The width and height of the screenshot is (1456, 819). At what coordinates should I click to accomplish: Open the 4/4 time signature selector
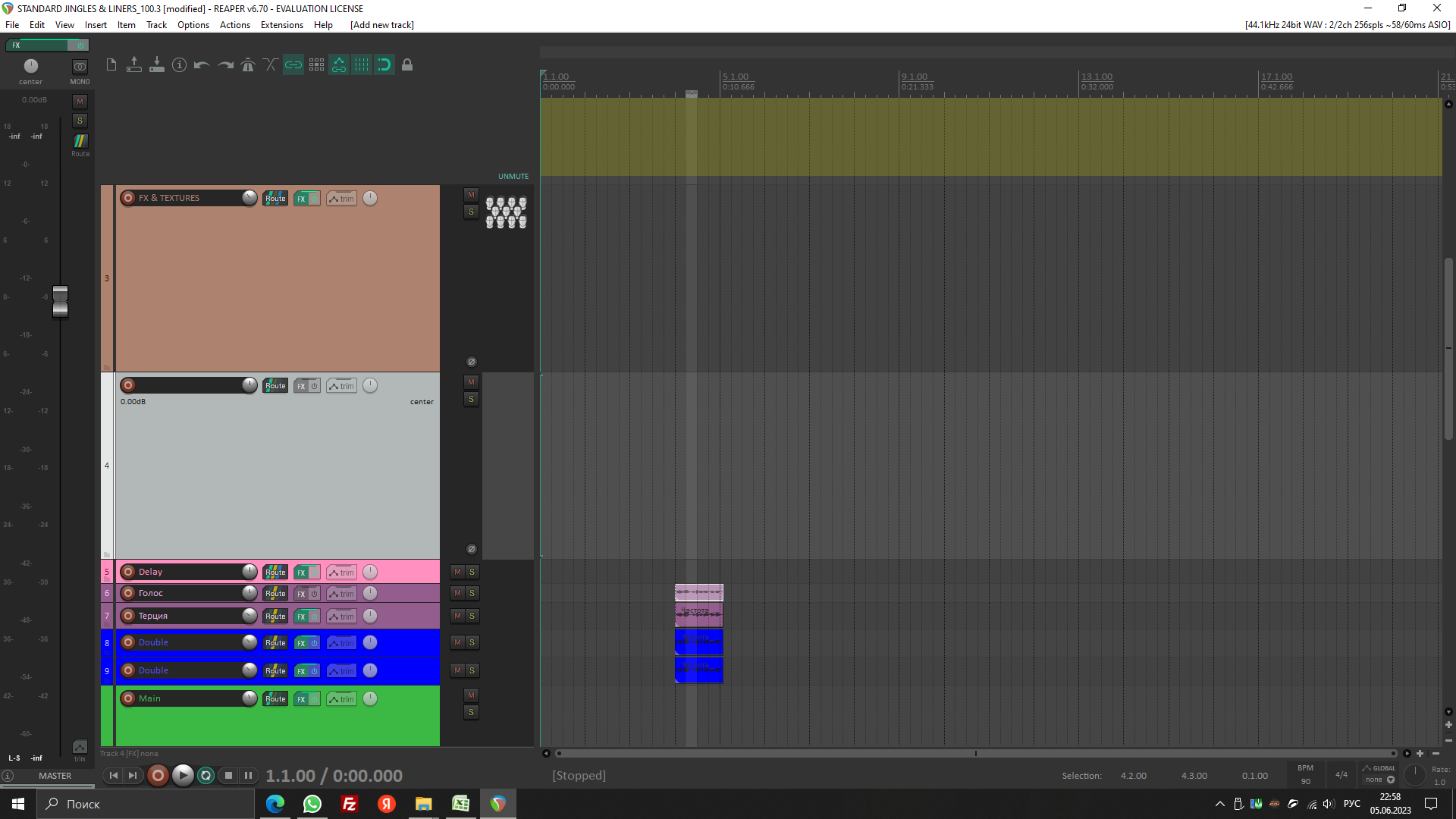(x=1341, y=774)
